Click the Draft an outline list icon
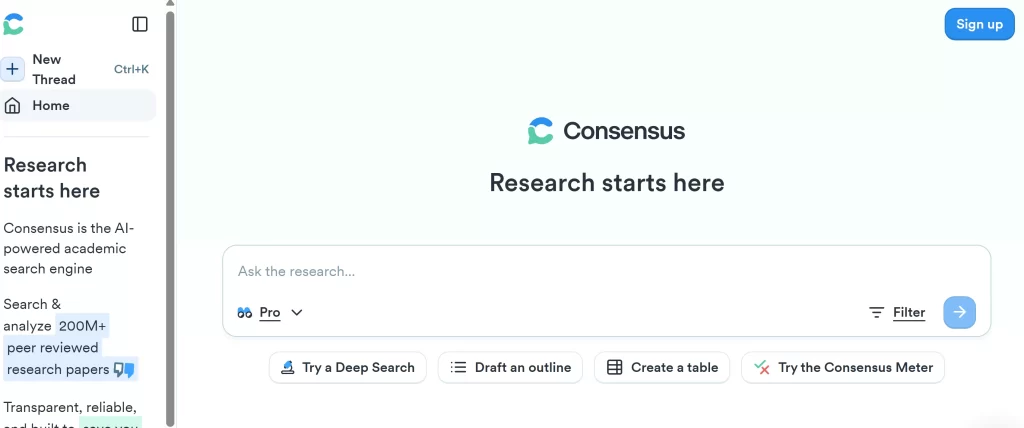 [x=458, y=367]
